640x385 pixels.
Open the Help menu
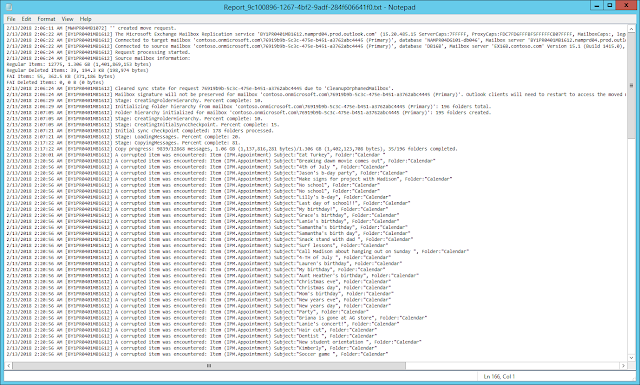(x=85, y=19)
